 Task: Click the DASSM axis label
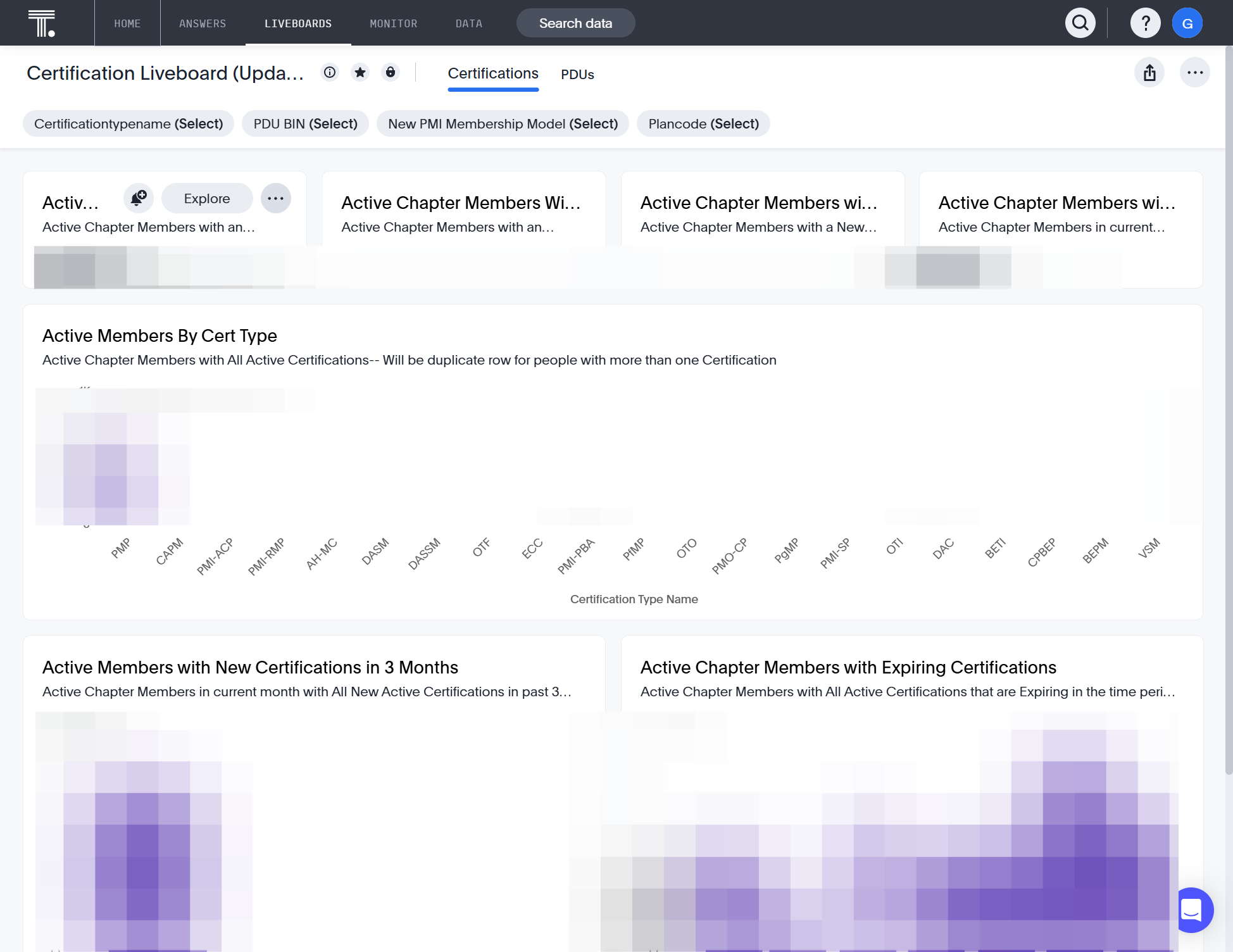coord(424,554)
